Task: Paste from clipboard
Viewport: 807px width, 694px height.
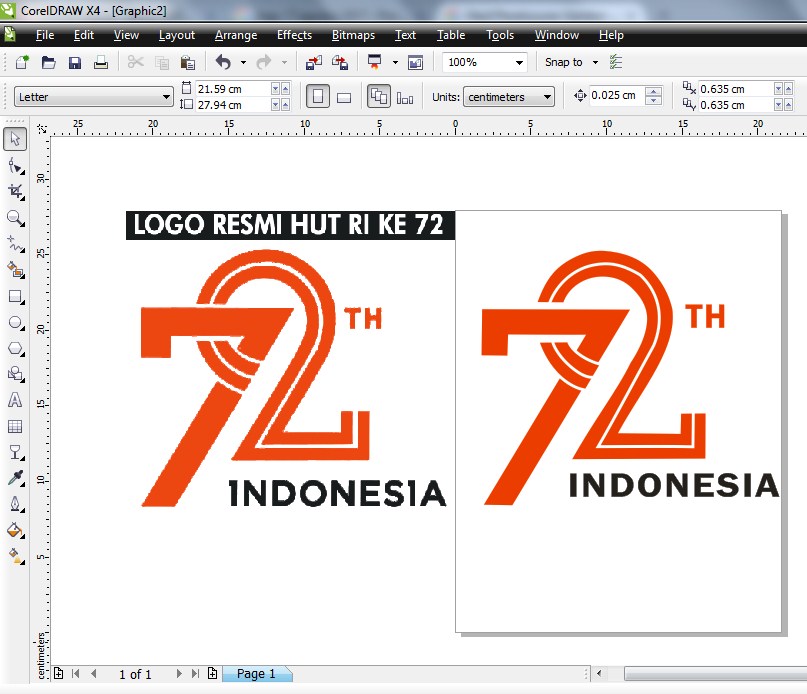Action: 187,63
